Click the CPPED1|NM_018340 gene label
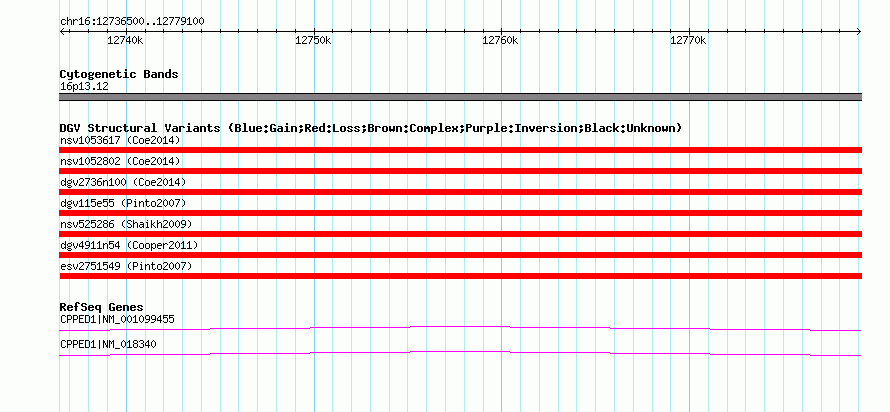890x412 pixels. 108,344
